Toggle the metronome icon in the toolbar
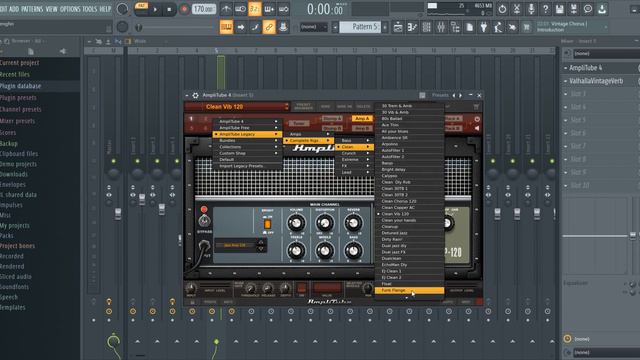Image resolution: width=640 pixels, height=360 pixels. (x=226, y=9)
